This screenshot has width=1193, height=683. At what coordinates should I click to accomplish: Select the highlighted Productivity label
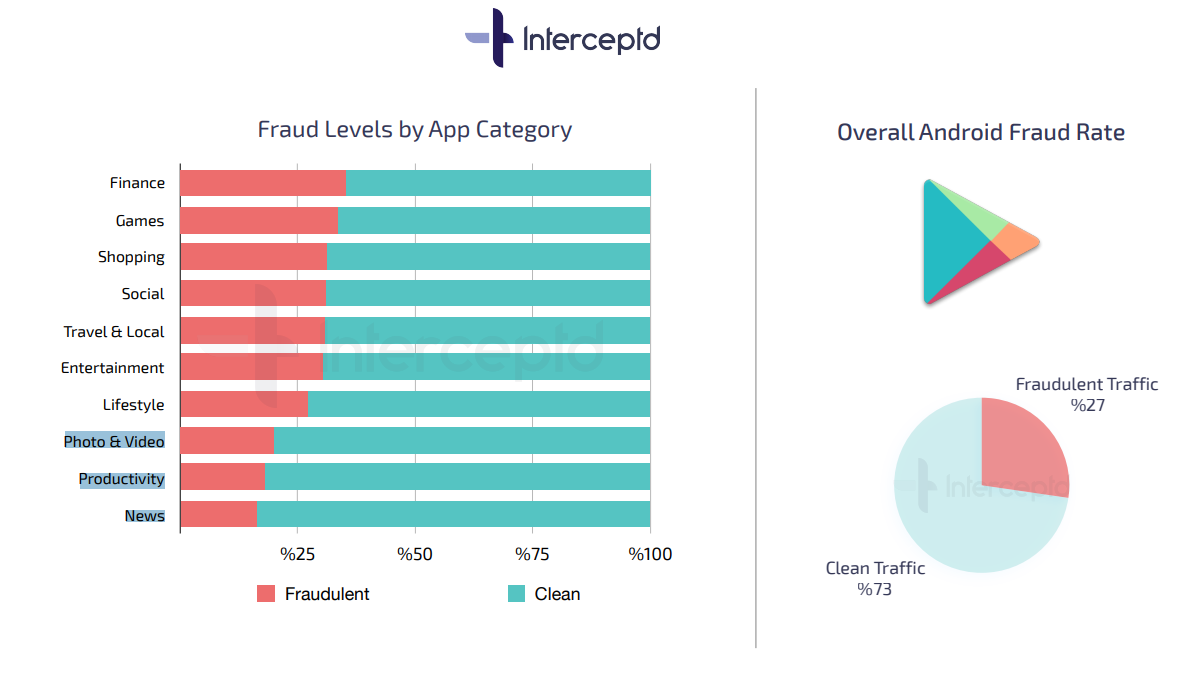point(121,479)
